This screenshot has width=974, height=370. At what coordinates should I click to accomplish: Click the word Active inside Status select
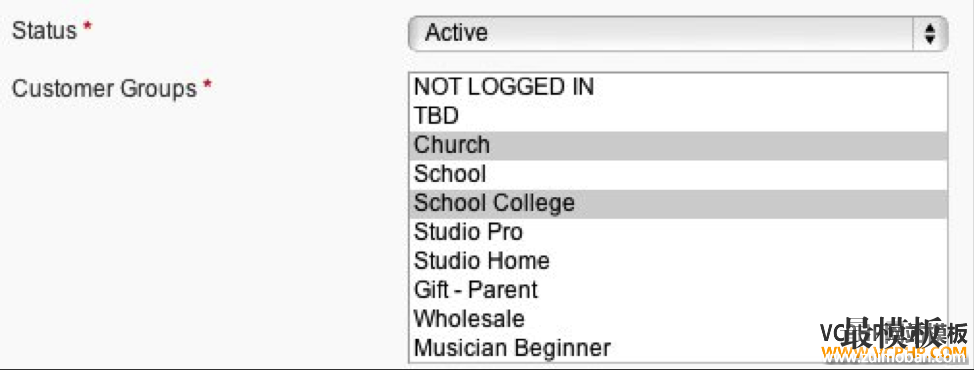[x=457, y=33]
